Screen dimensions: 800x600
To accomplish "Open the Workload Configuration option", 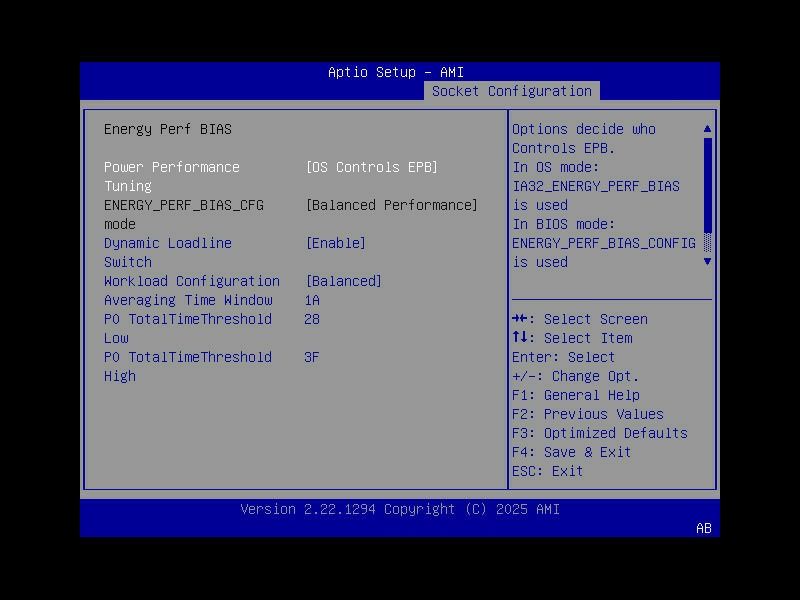I will 194,281.
